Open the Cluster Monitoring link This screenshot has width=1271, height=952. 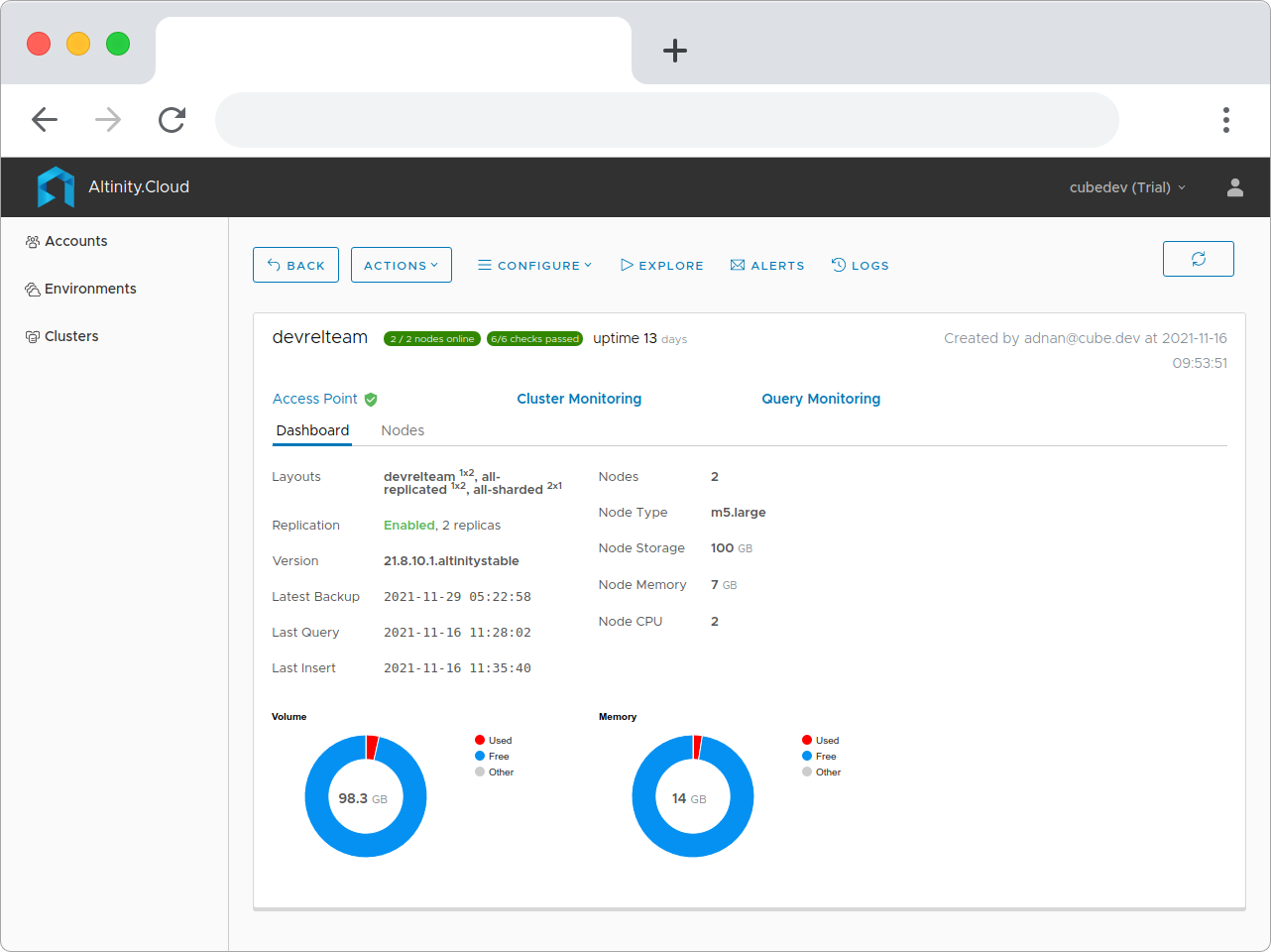[x=579, y=399]
